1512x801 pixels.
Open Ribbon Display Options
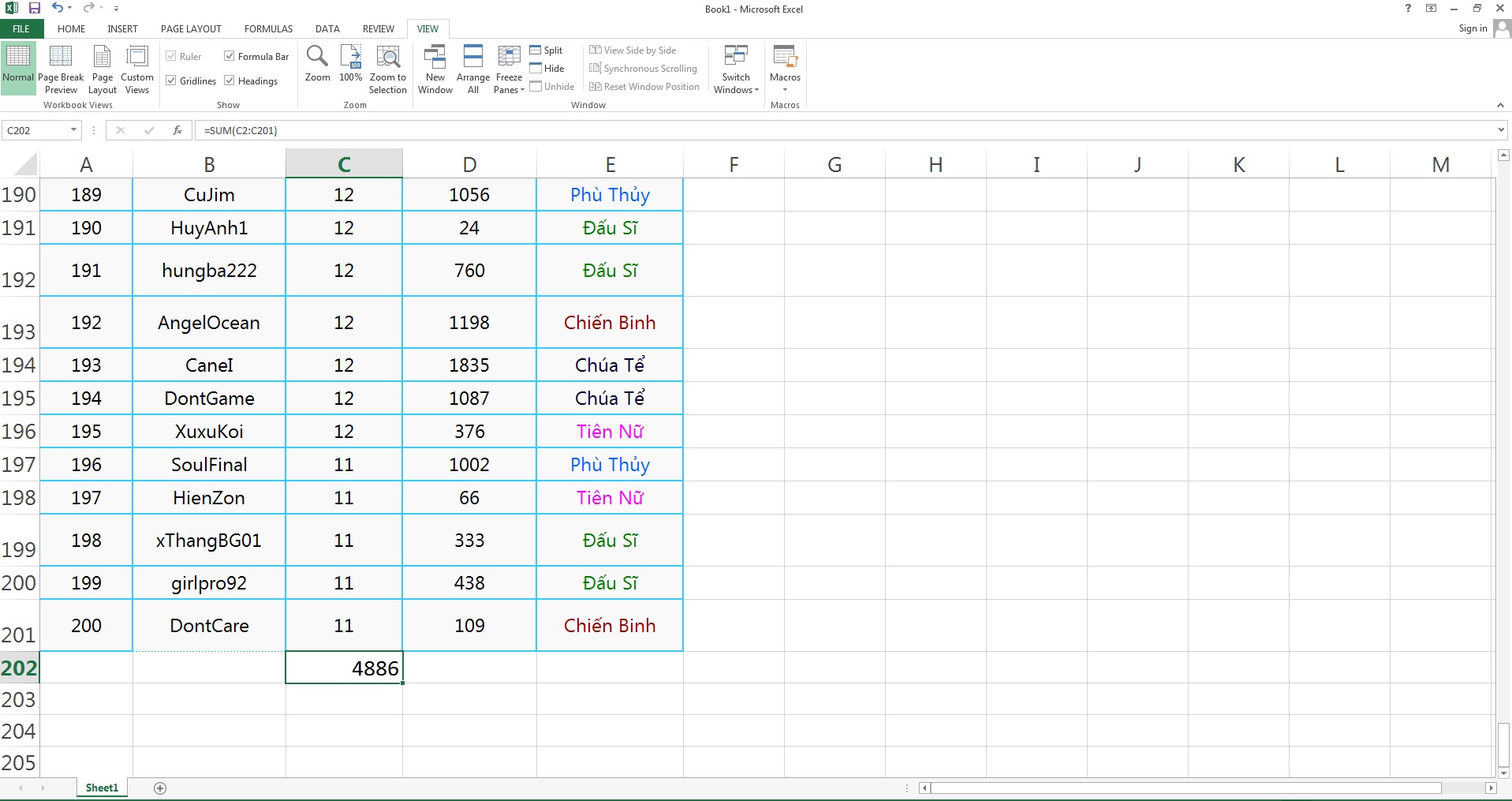[1432, 9]
